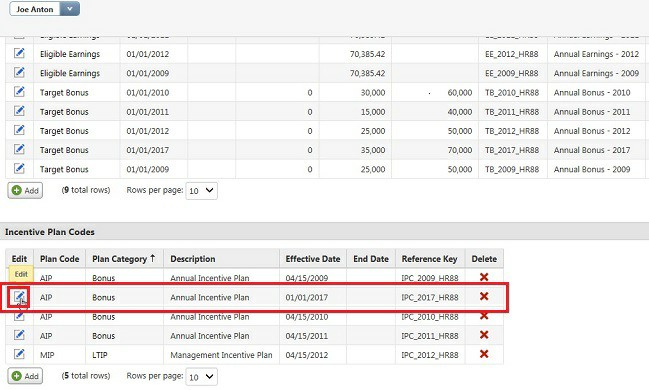
Task: Edit the MIP Management Incentive Plan row
Action: point(19,354)
